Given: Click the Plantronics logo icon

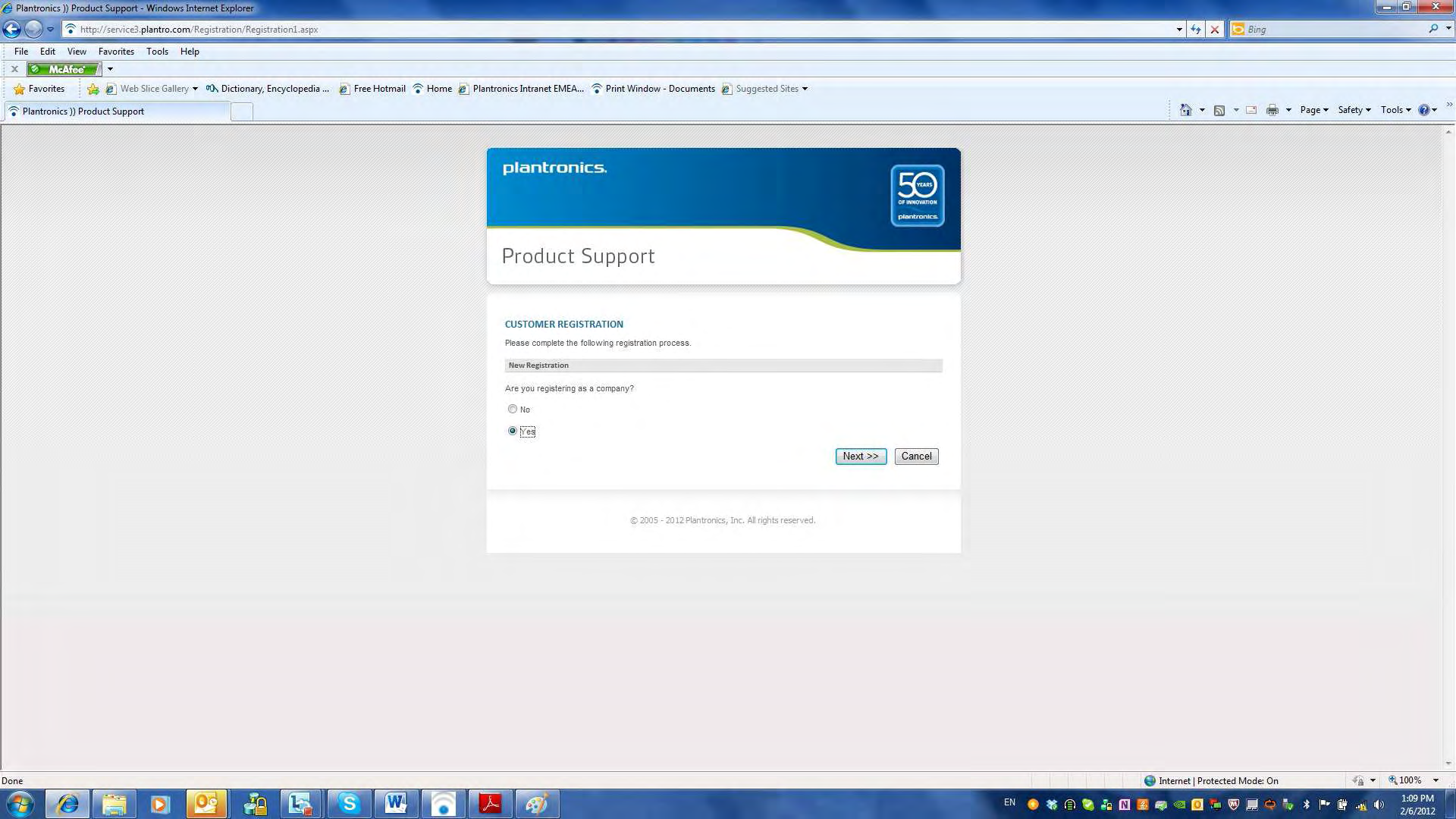Looking at the screenshot, I should [554, 167].
